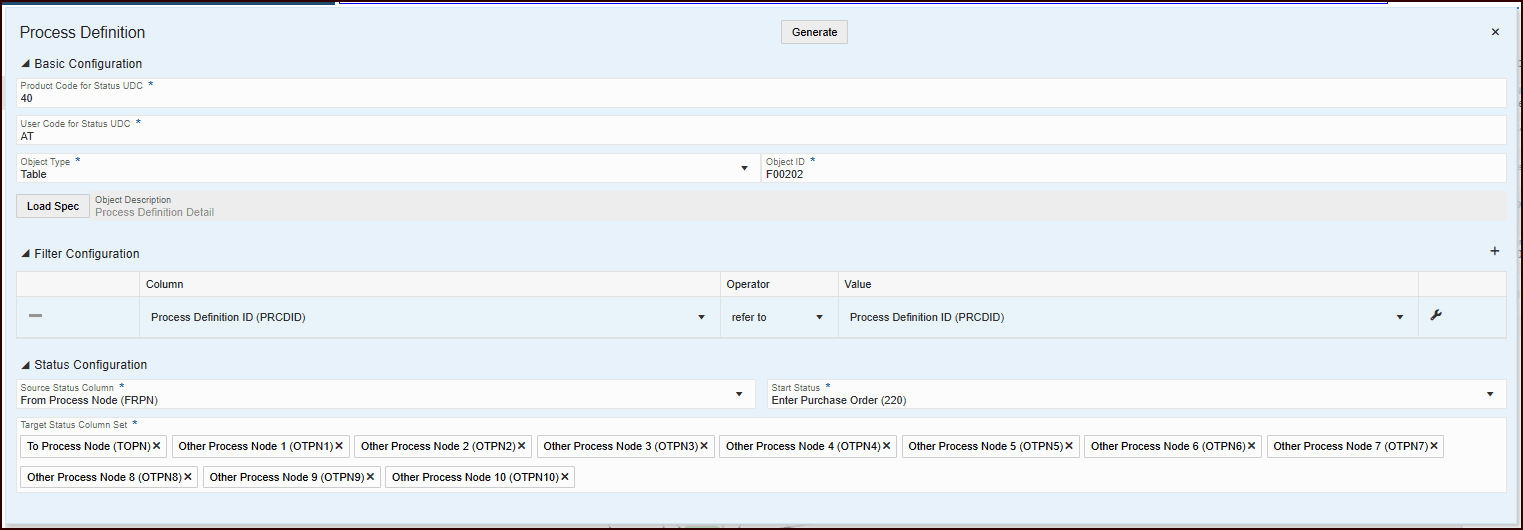
Task: Remove Other Process Node 7 (OTPN7) chip
Action: 1434,446
